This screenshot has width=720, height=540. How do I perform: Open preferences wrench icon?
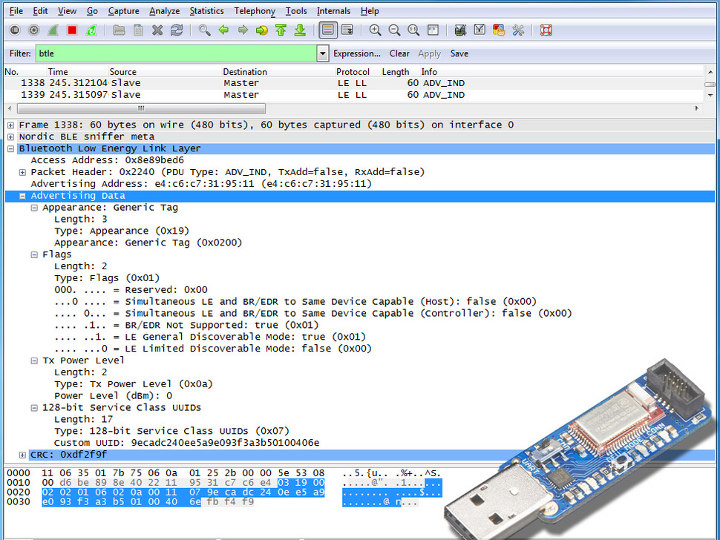tap(518, 30)
